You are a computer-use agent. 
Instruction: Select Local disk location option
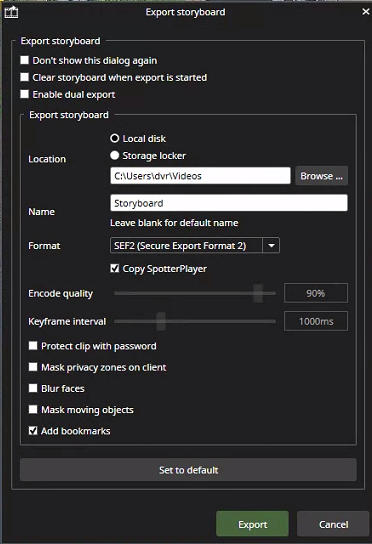(115, 138)
